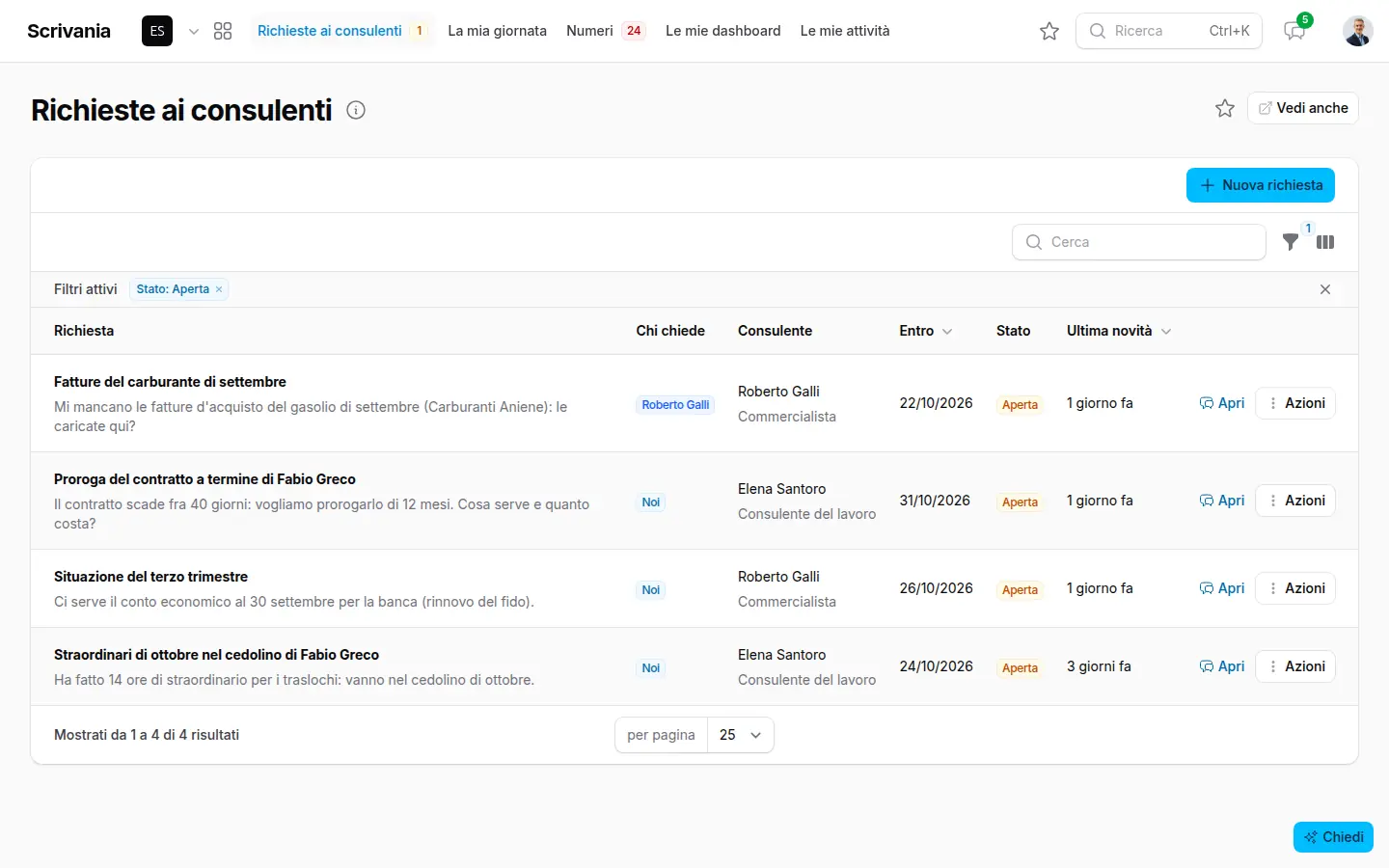Open the per pagina 25 dropdown
Viewport: 1389px width, 868px height.
pyautogui.click(x=741, y=735)
